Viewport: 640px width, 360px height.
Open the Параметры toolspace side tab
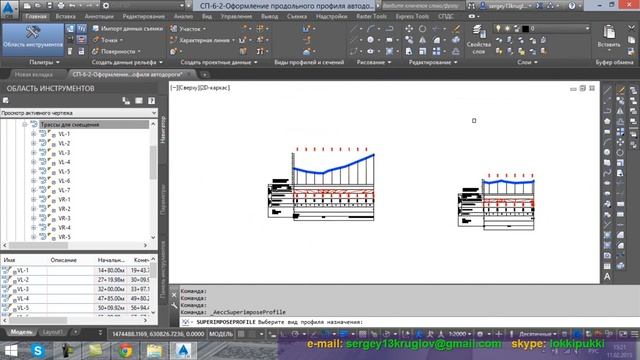point(163,199)
